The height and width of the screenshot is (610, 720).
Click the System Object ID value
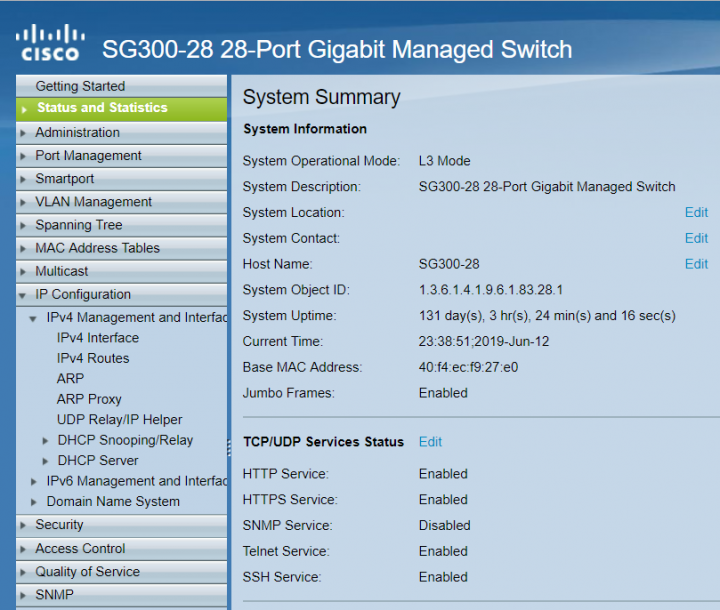tap(490, 290)
